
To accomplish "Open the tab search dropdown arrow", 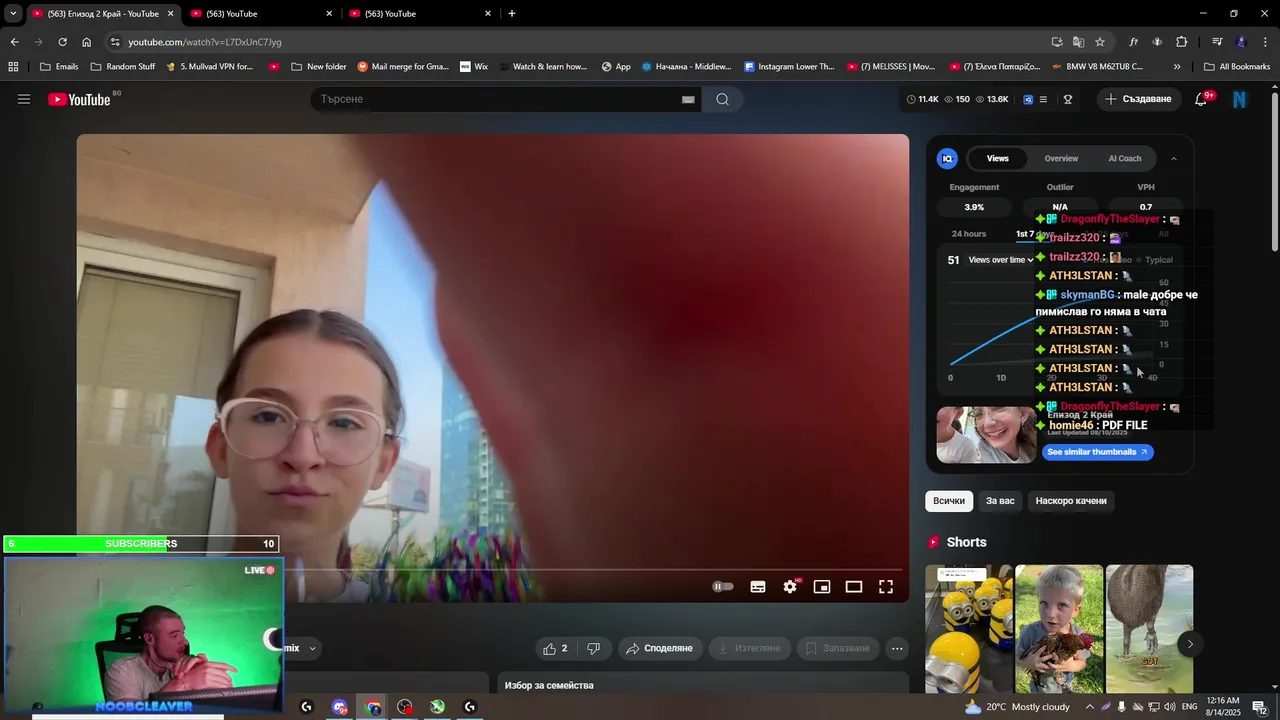I will [13, 13].
